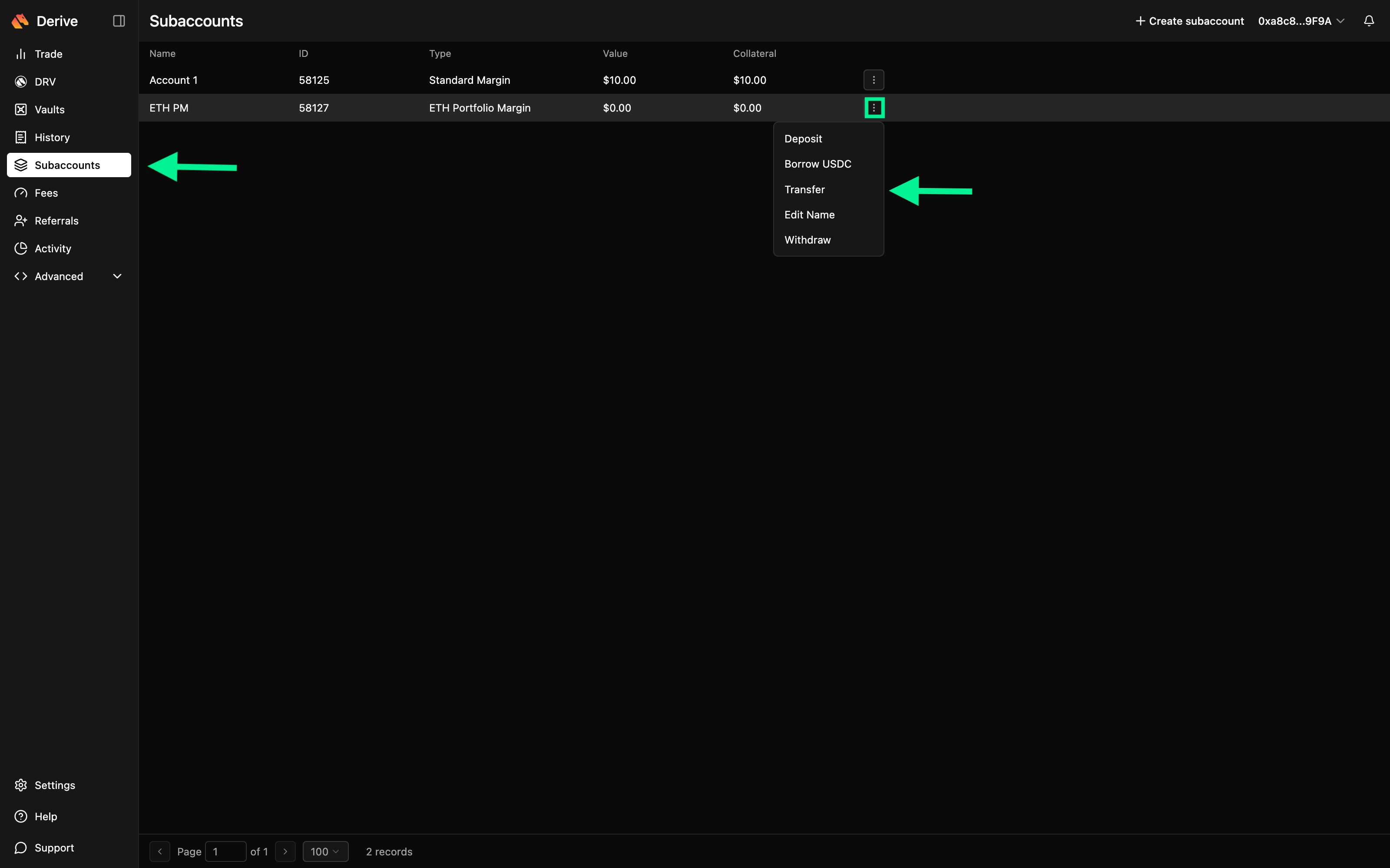Go to Vaults in sidebar
Viewport: 1390px width, 868px height.
tap(50, 110)
